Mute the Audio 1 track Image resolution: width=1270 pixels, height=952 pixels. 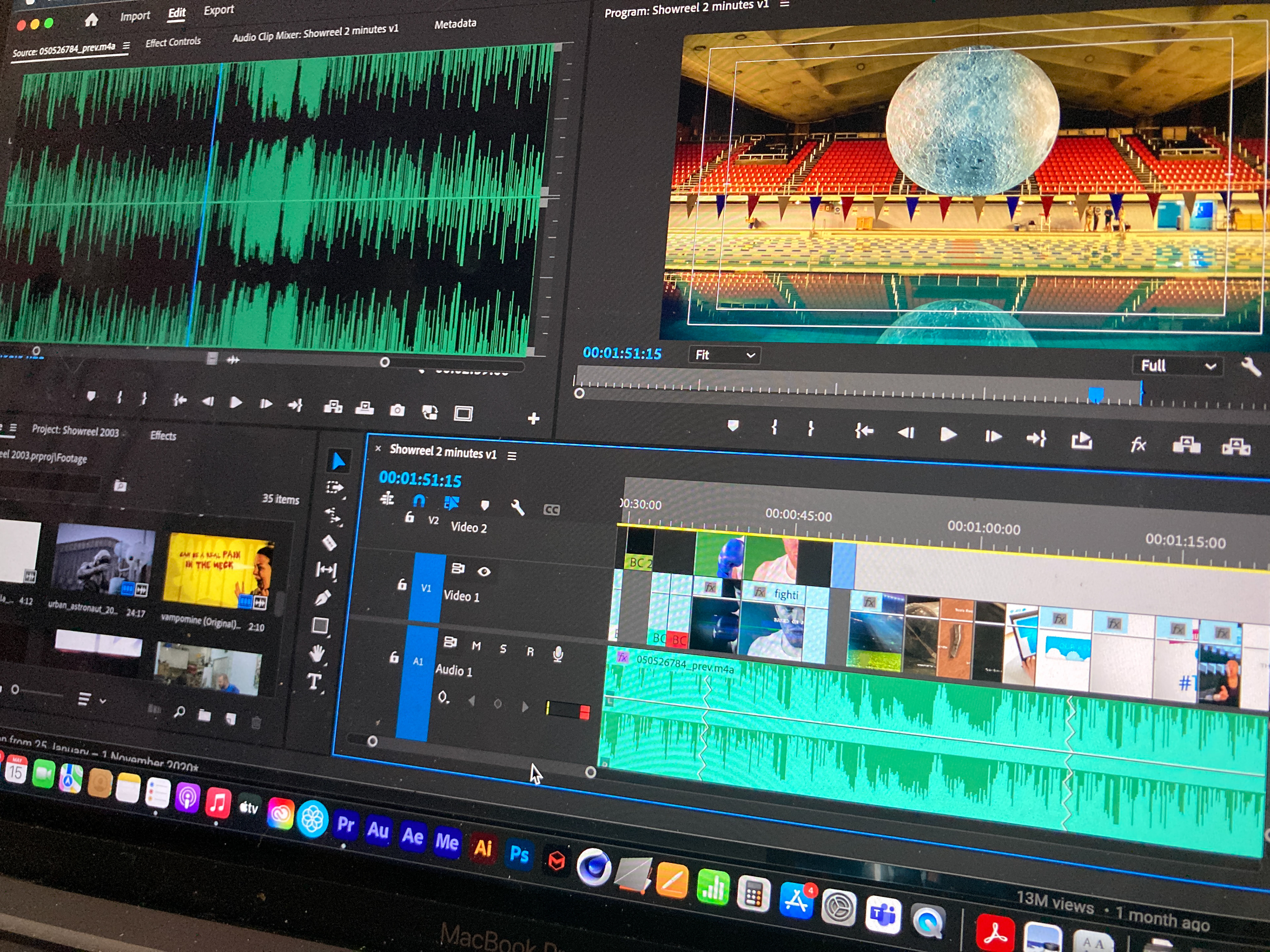point(476,646)
